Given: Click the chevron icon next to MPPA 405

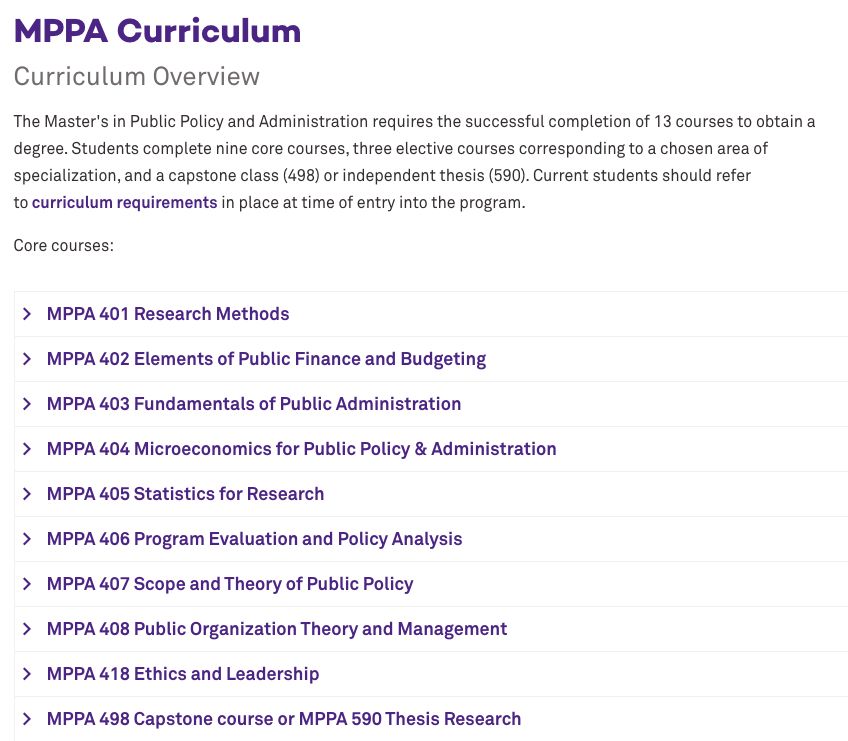Looking at the screenshot, I should [x=27, y=494].
